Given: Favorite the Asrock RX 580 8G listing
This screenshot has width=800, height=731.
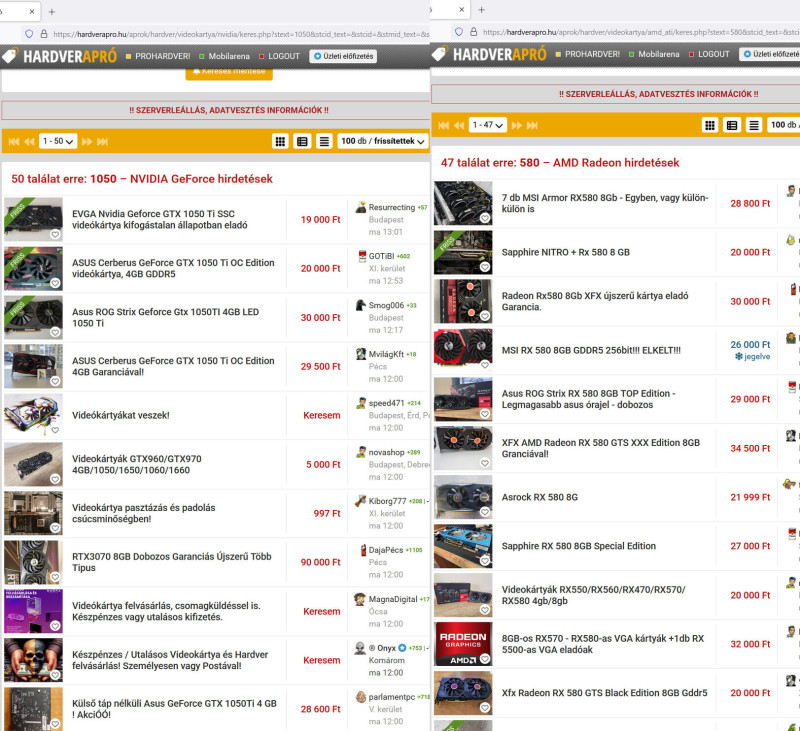Looking at the screenshot, I should pyautogui.click(x=485, y=512).
